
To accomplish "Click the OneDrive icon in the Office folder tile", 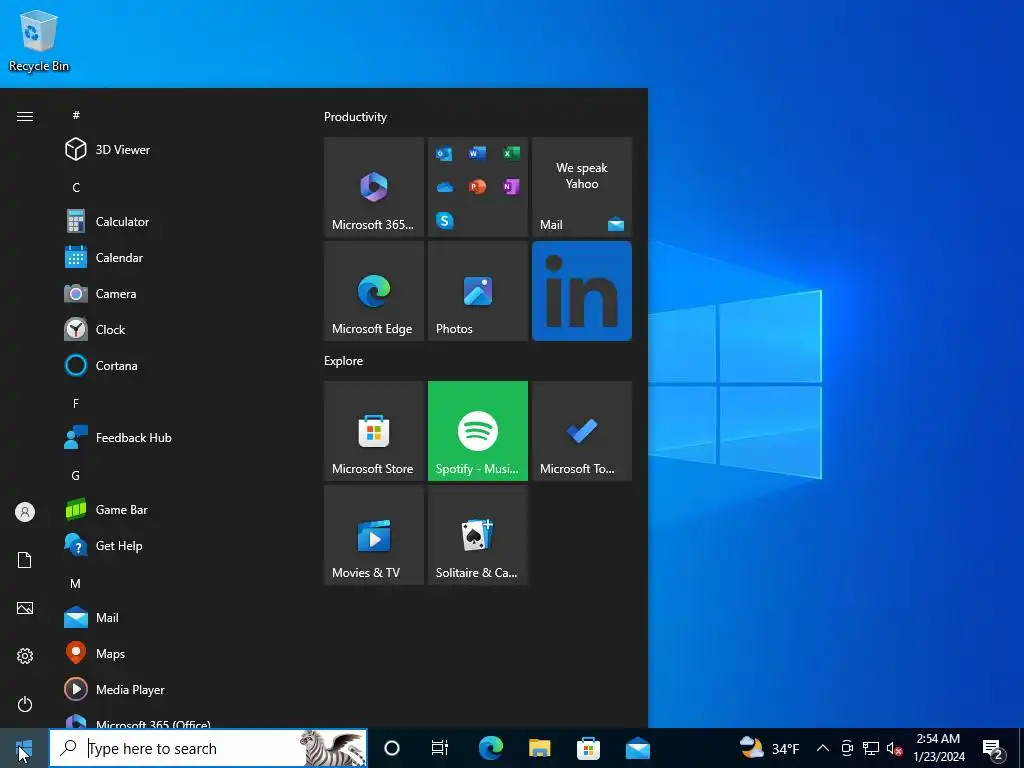I will pos(444,187).
